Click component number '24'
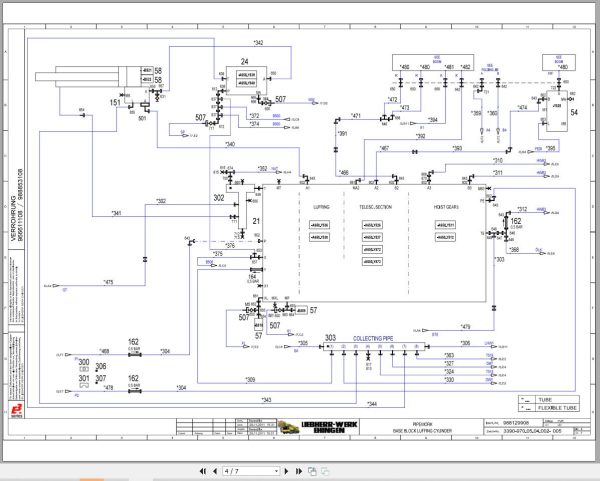600x481 pixels. click(245, 61)
